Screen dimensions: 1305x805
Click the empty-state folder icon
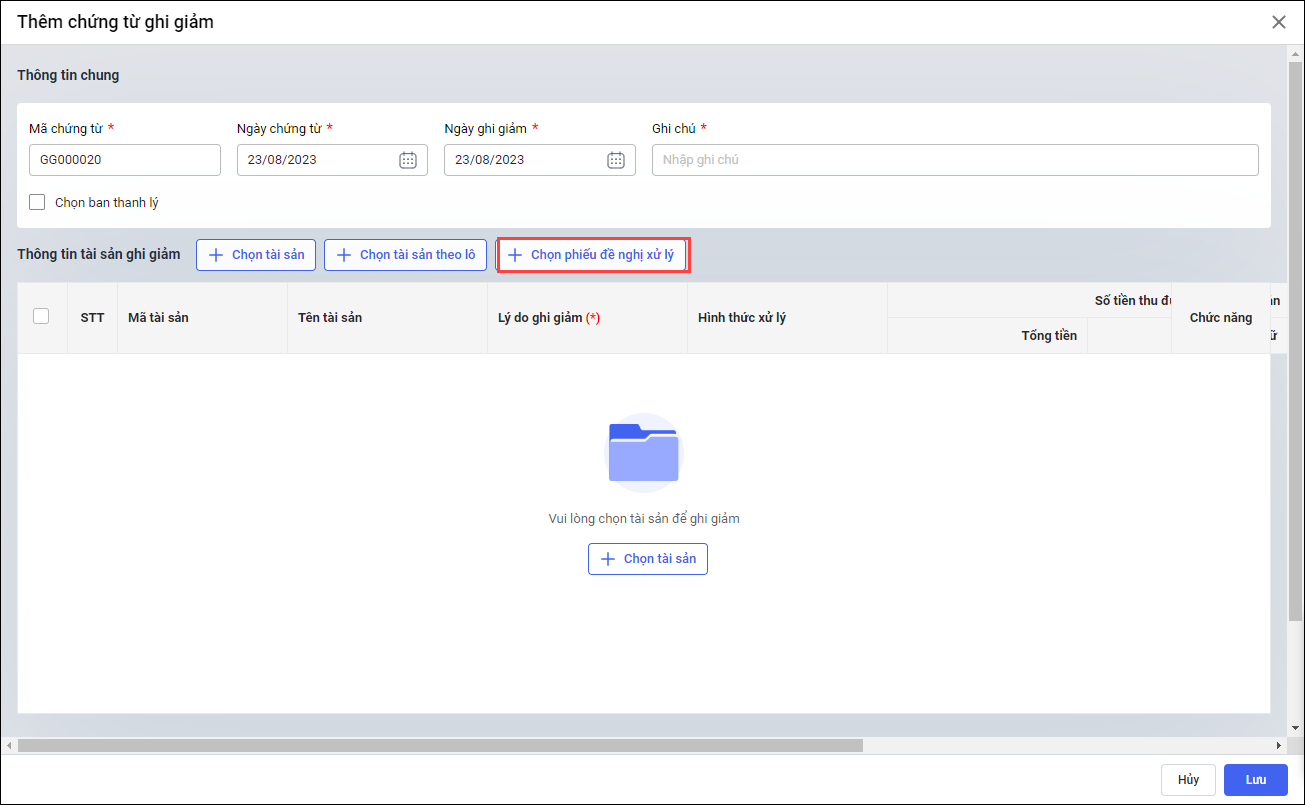pos(644,452)
